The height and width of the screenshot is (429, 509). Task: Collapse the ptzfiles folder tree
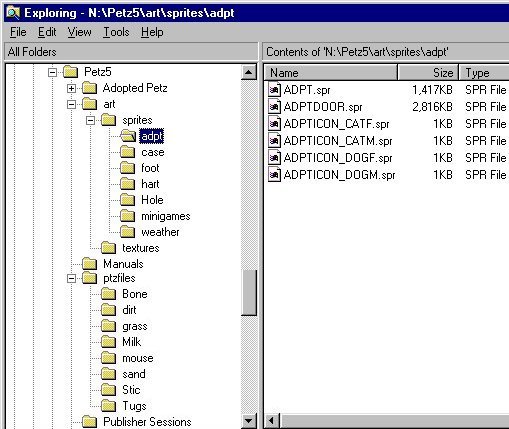pyautogui.click(x=71, y=278)
